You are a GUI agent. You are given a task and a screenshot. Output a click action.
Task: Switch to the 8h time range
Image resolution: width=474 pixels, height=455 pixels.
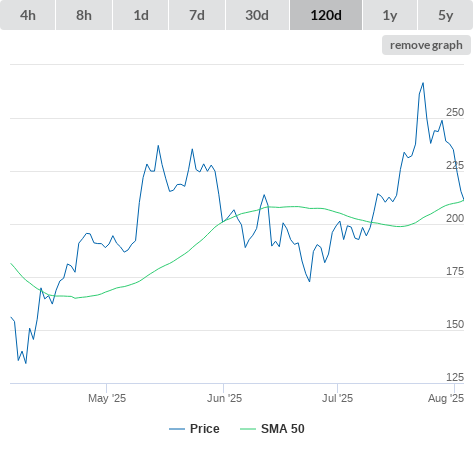pos(84,15)
